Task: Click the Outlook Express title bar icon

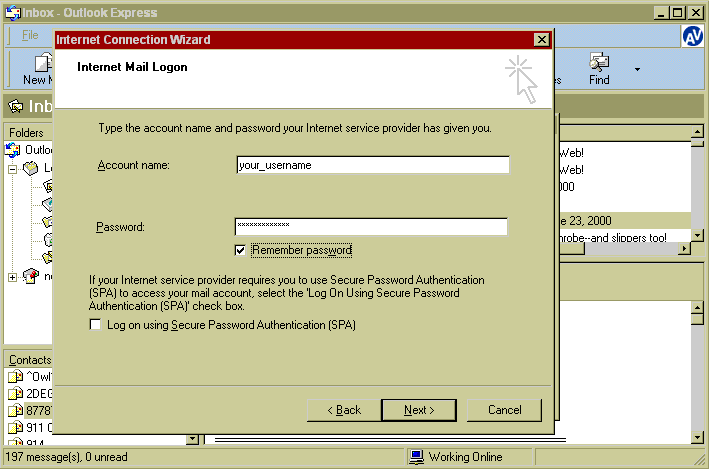Action: point(13,13)
